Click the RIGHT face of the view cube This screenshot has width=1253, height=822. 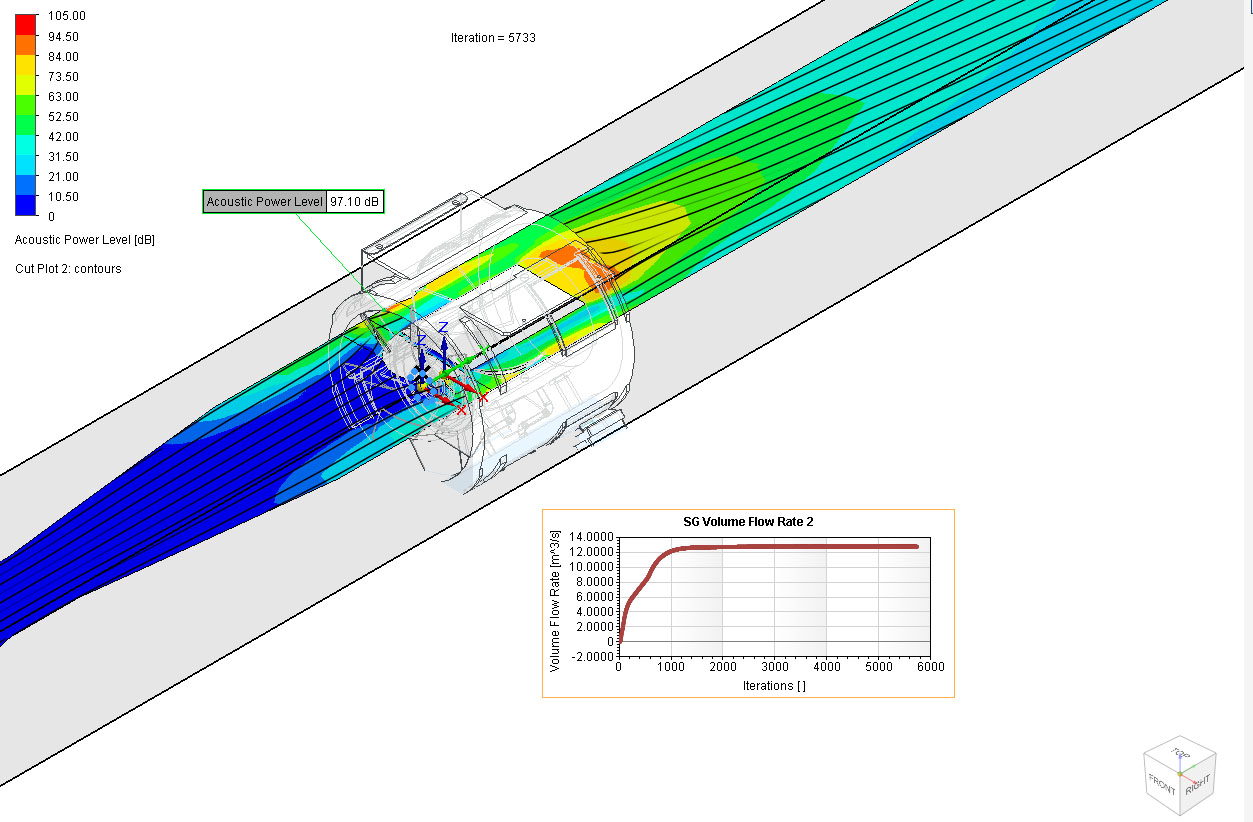click(x=1197, y=783)
